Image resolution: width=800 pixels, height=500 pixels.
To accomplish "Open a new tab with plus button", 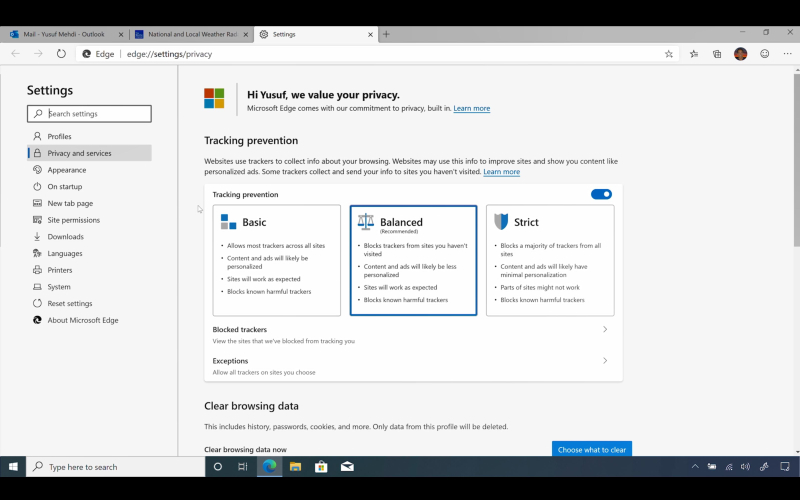I will pyautogui.click(x=386, y=34).
